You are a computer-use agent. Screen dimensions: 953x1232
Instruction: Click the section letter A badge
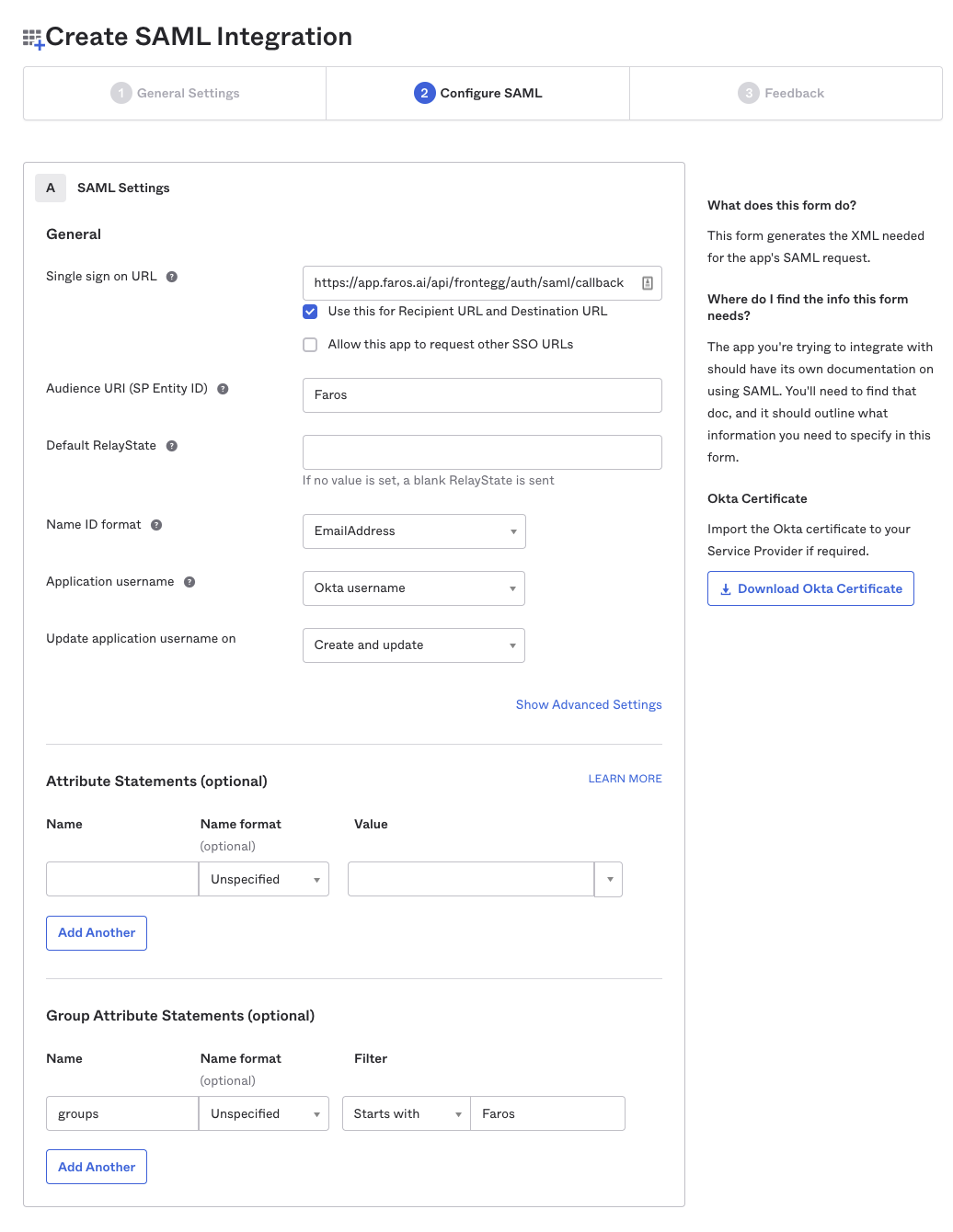[x=51, y=188]
